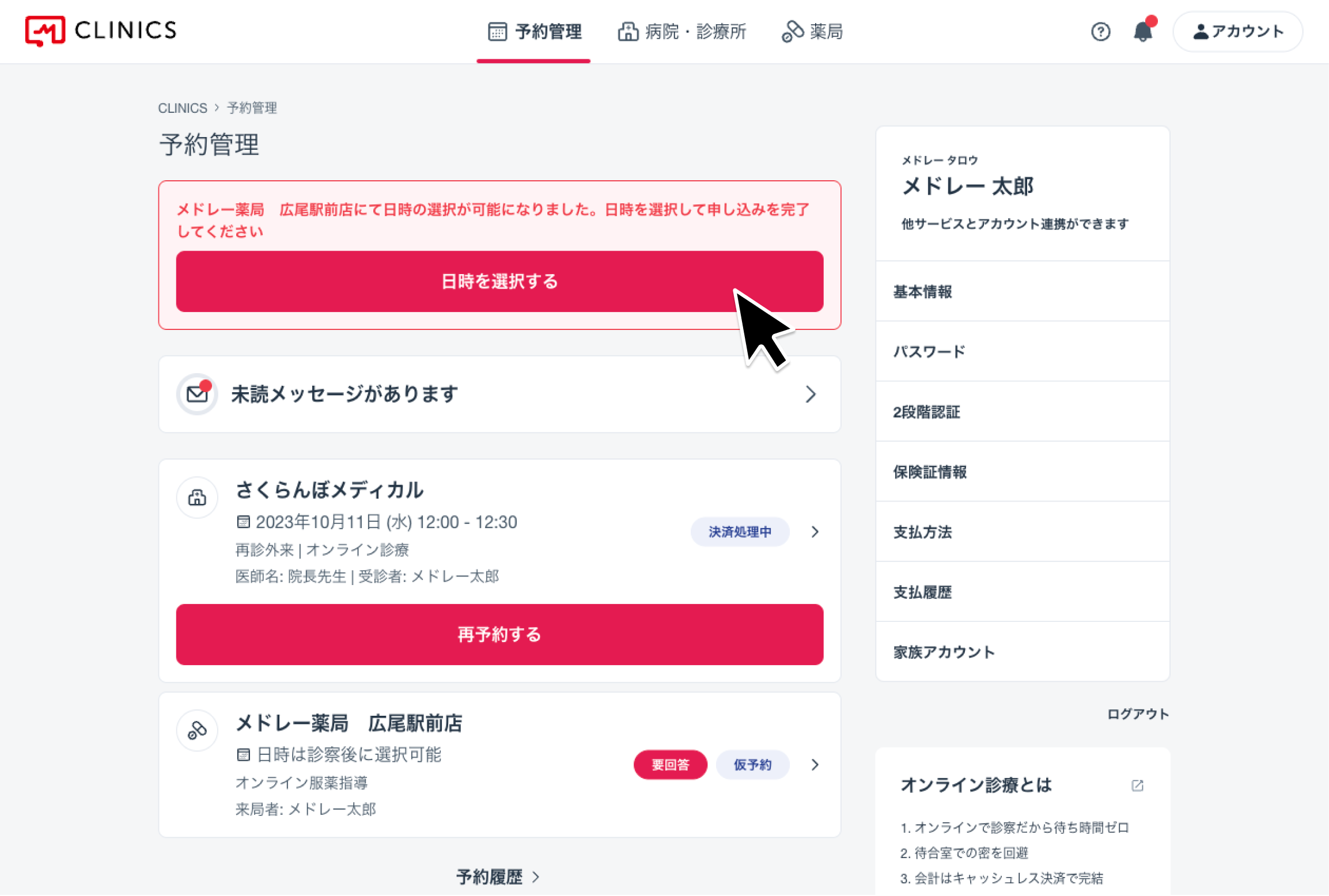Viewport: 1329px width, 896px height.
Task: Switch to the 病院・診療所 tab
Action: tap(681, 32)
